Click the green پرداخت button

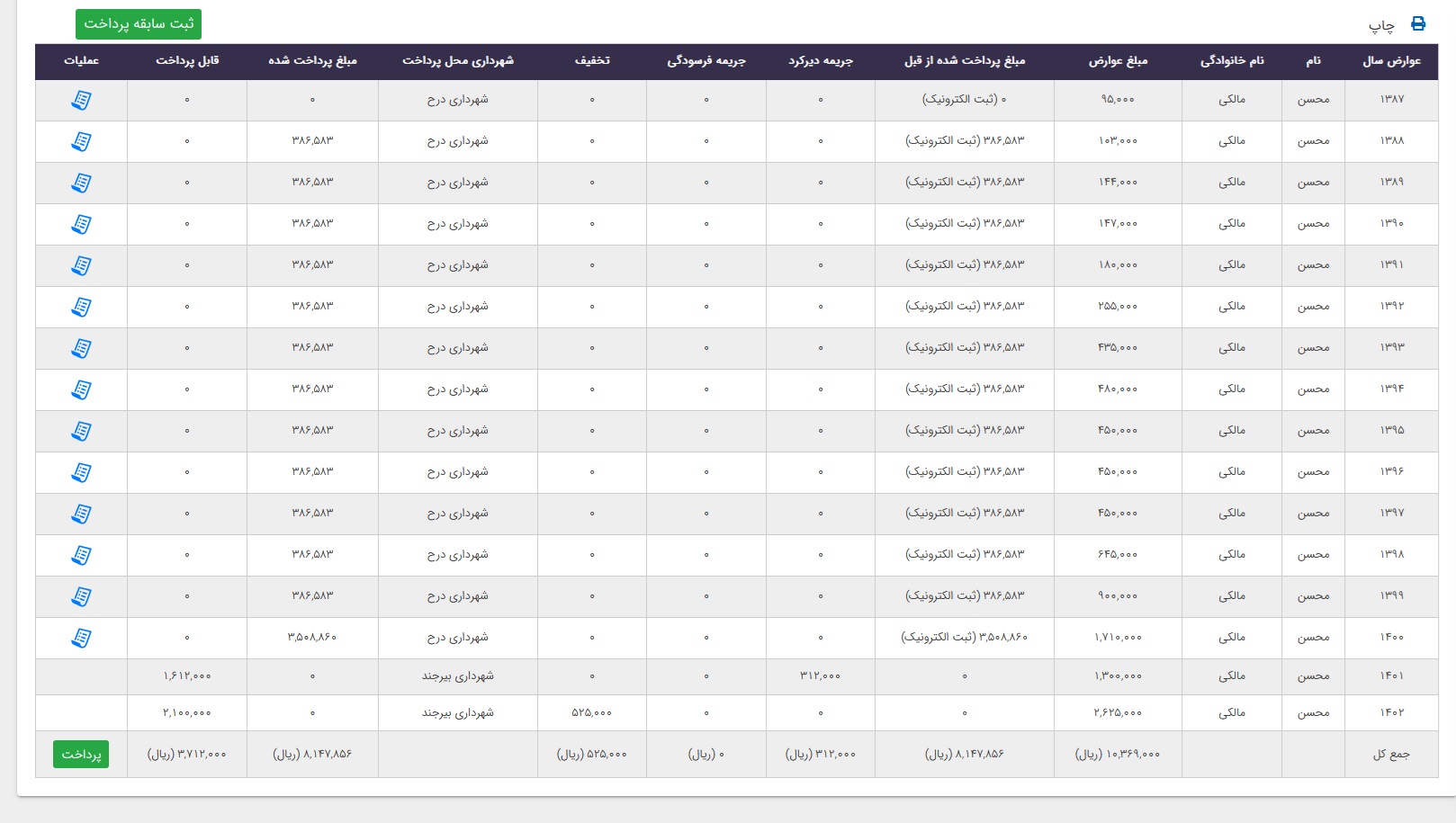point(81,755)
